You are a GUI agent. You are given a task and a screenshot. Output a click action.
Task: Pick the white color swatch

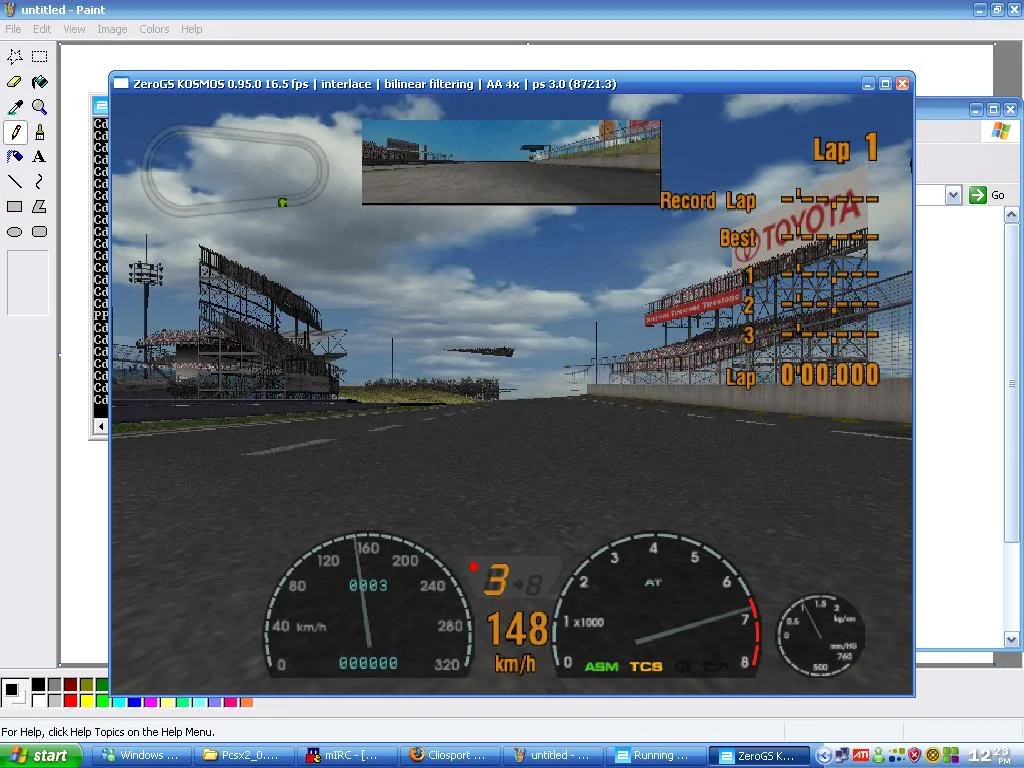tap(39, 701)
